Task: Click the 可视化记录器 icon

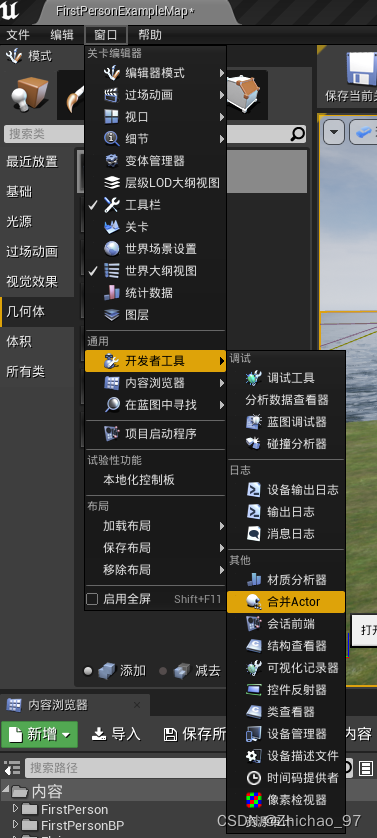Action: click(x=253, y=668)
